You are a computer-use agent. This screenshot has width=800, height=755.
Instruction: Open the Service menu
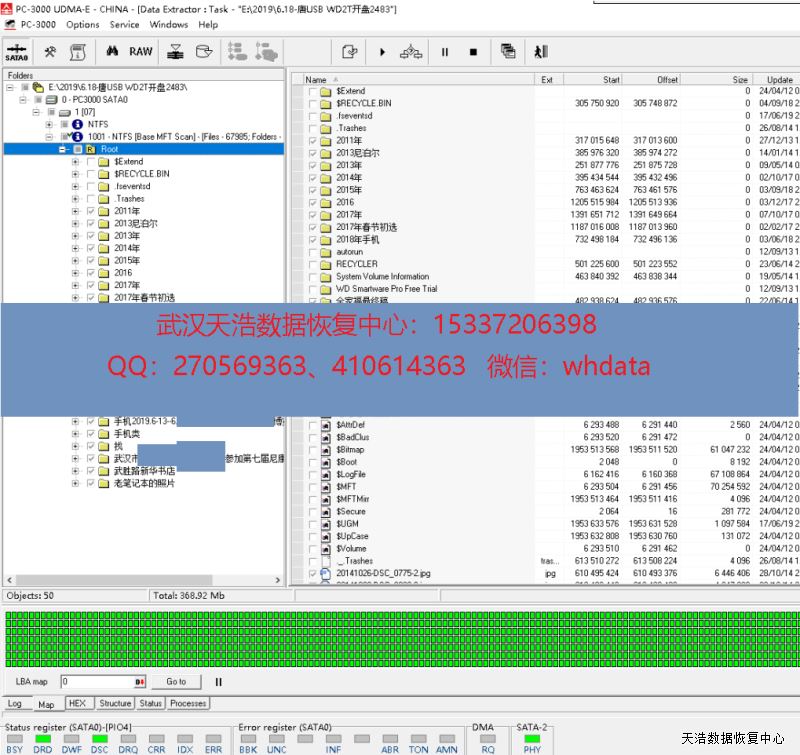124,24
